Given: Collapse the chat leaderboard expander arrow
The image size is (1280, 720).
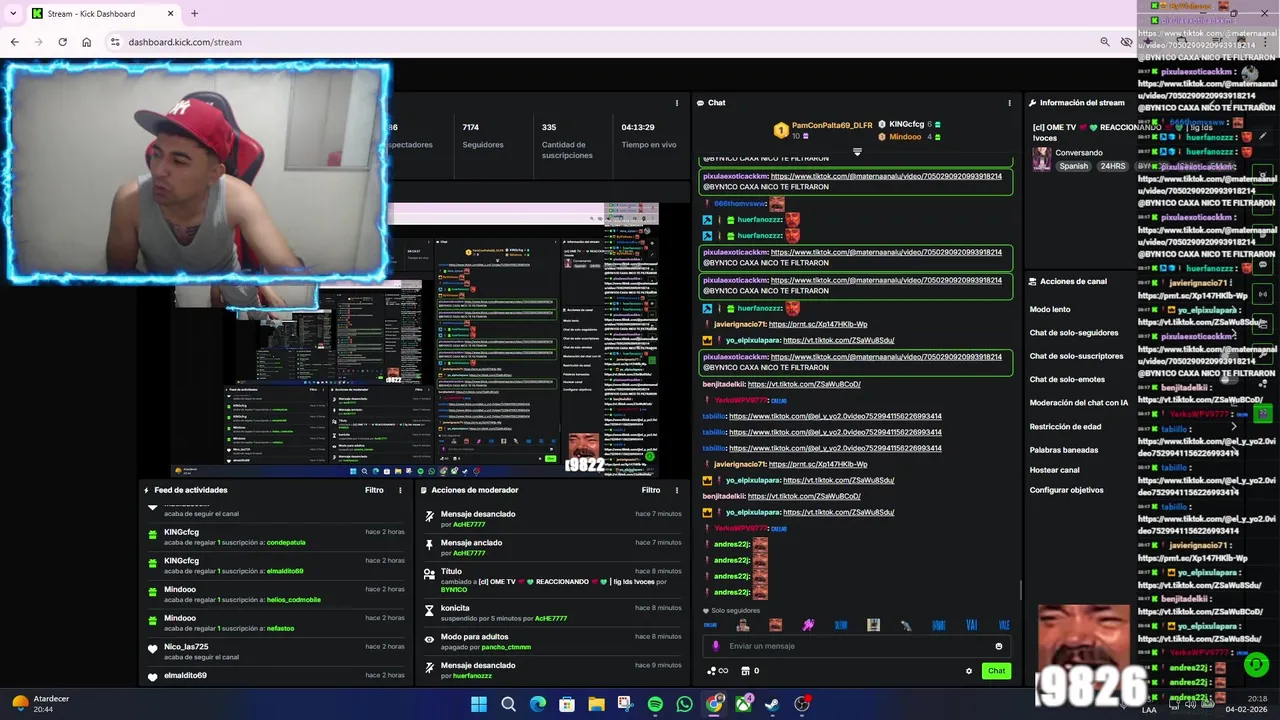Looking at the screenshot, I should tap(857, 152).
